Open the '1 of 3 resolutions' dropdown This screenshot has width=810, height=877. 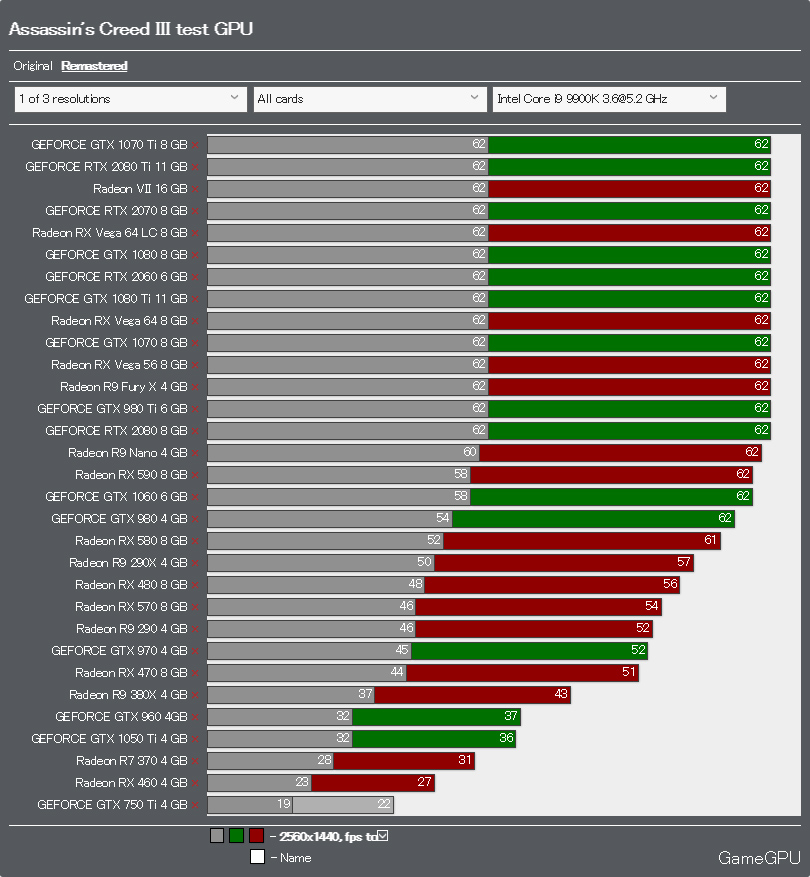130,99
